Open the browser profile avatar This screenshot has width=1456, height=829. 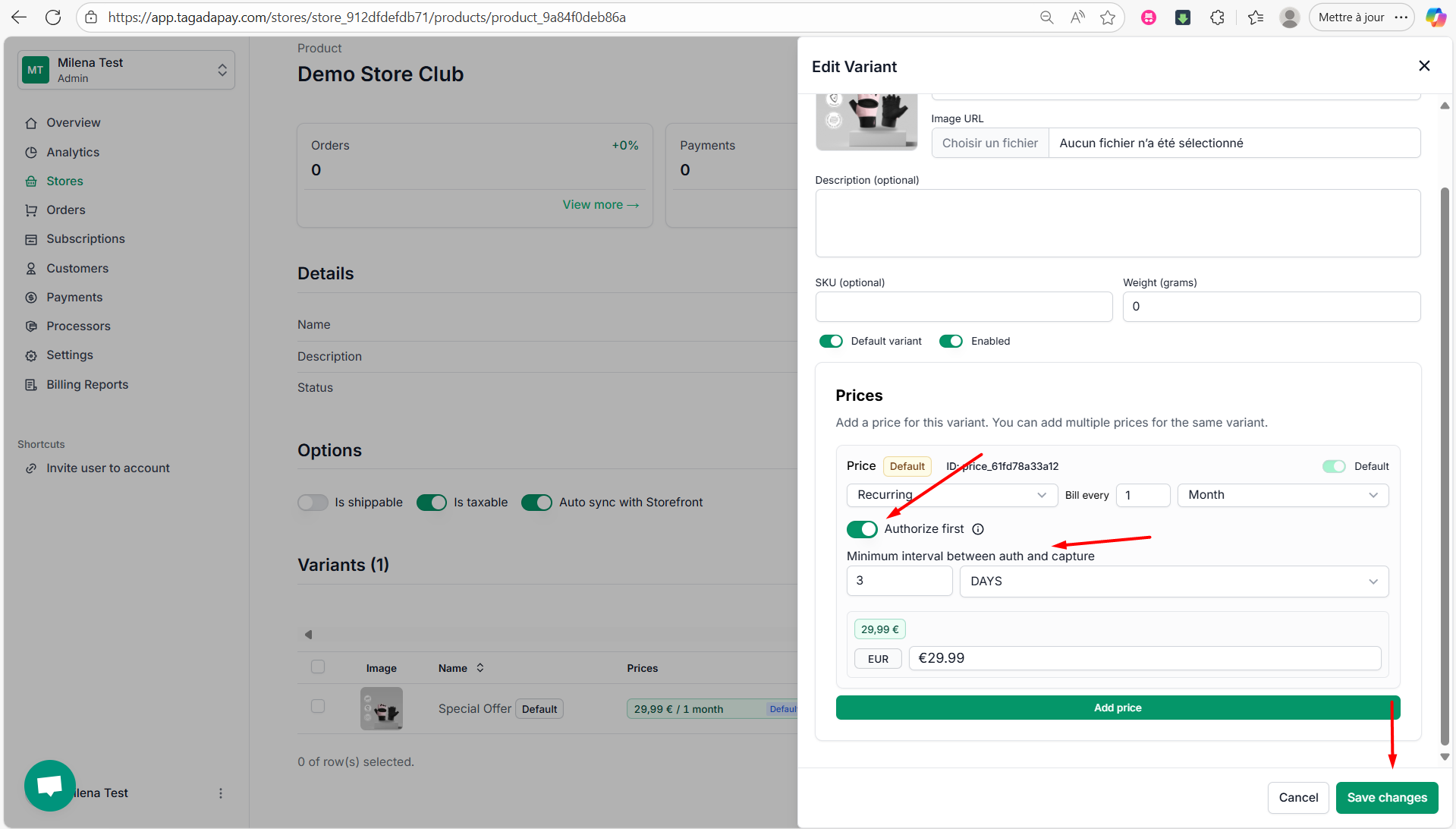(x=1289, y=17)
